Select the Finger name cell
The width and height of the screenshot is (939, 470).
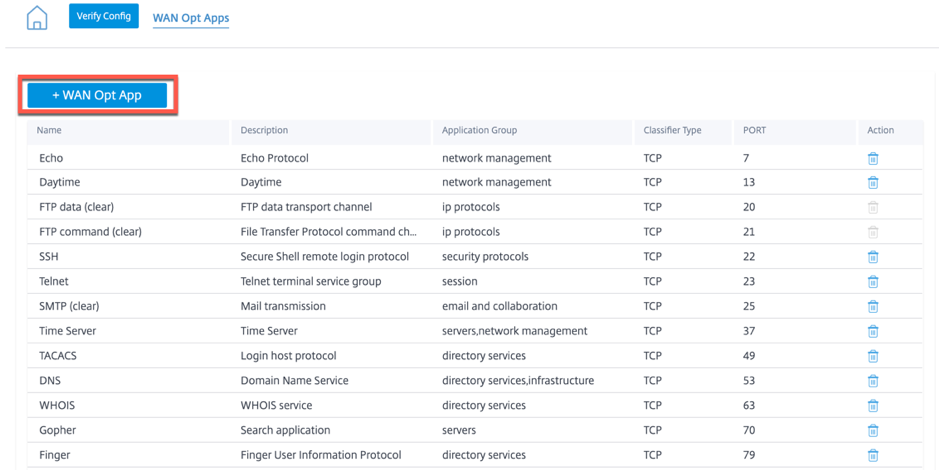54,455
